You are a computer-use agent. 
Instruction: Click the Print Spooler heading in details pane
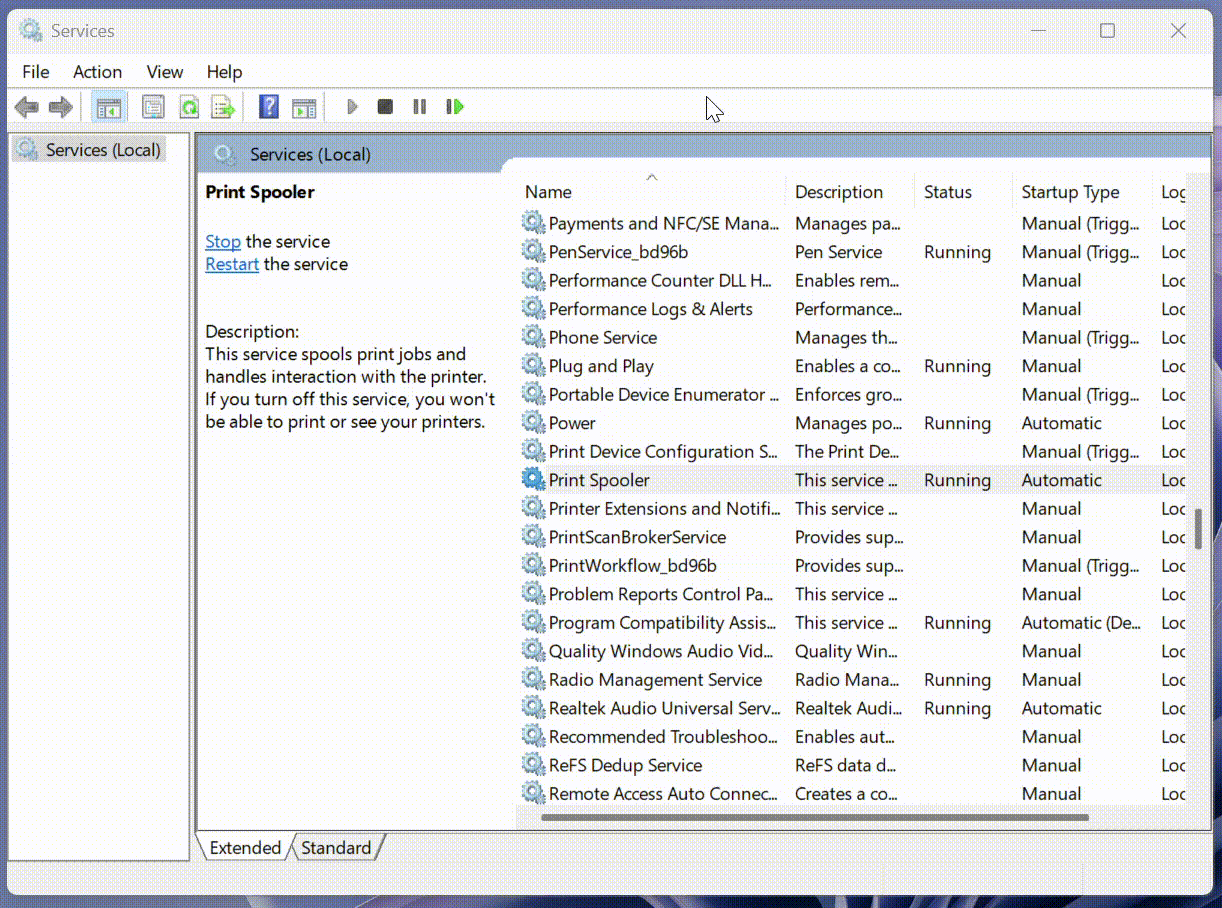(x=260, y=192)
